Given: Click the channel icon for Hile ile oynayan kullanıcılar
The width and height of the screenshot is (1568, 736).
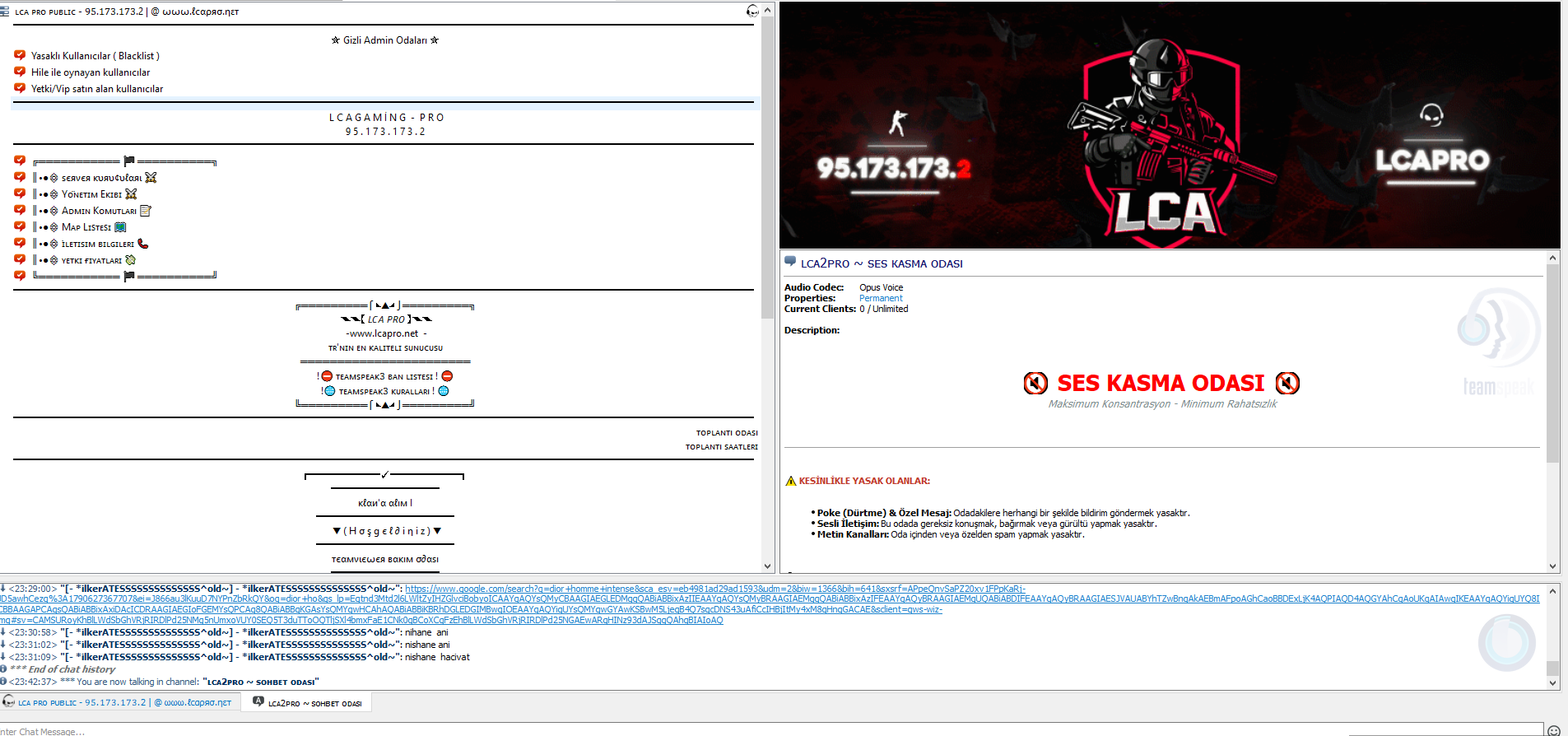Looking at the screenshot, I should point(20,72).
